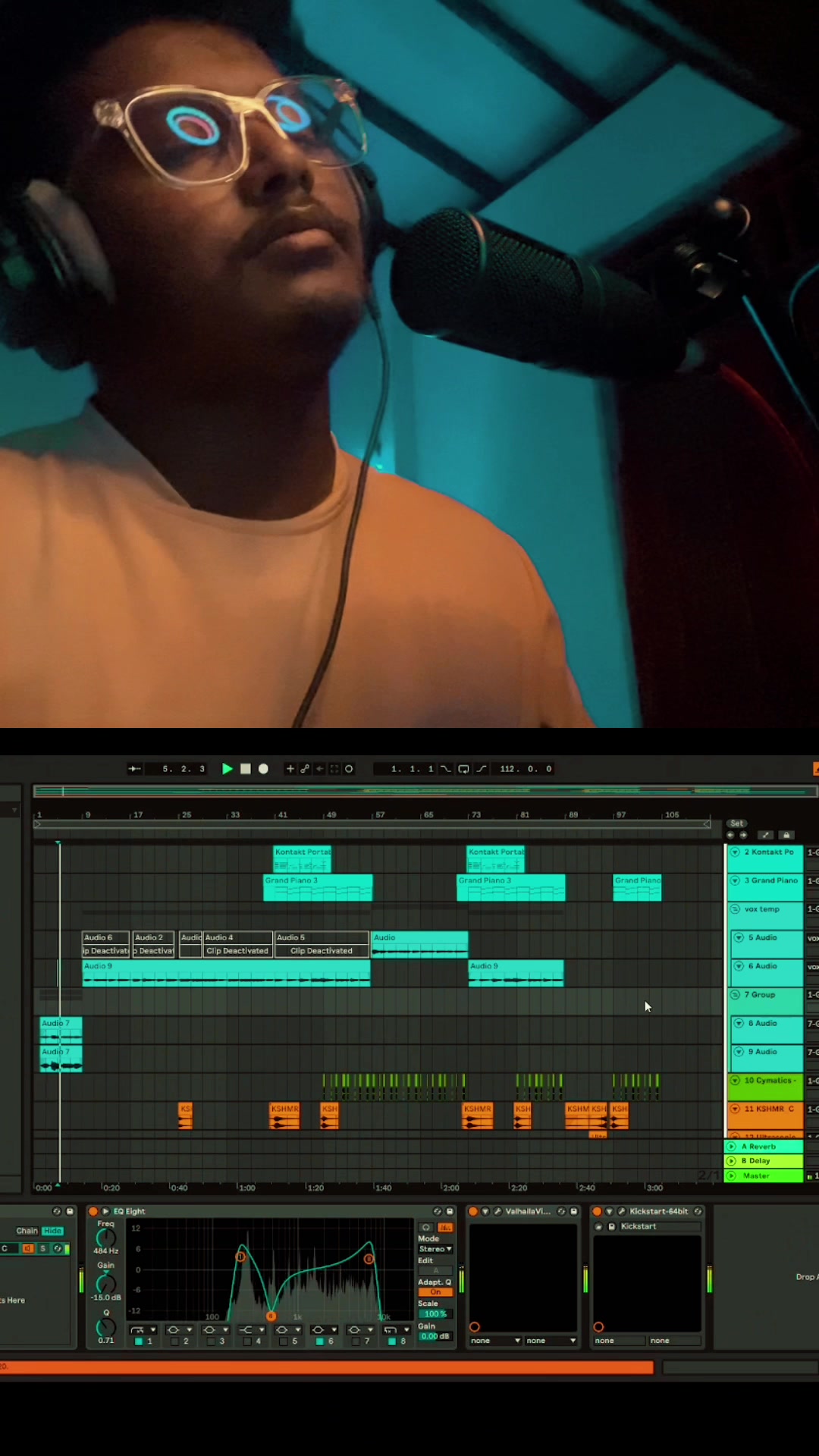This screenshot has width=819, height=1456.
Task: Collapse the vox temp group track
Action: (x=735, y=909)
